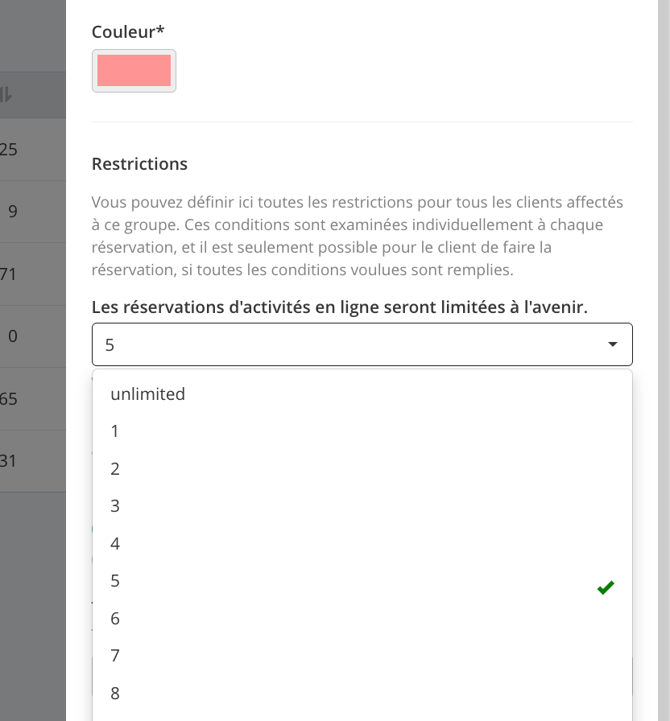Collapse the reservation limit dropdown arrow

613,344
